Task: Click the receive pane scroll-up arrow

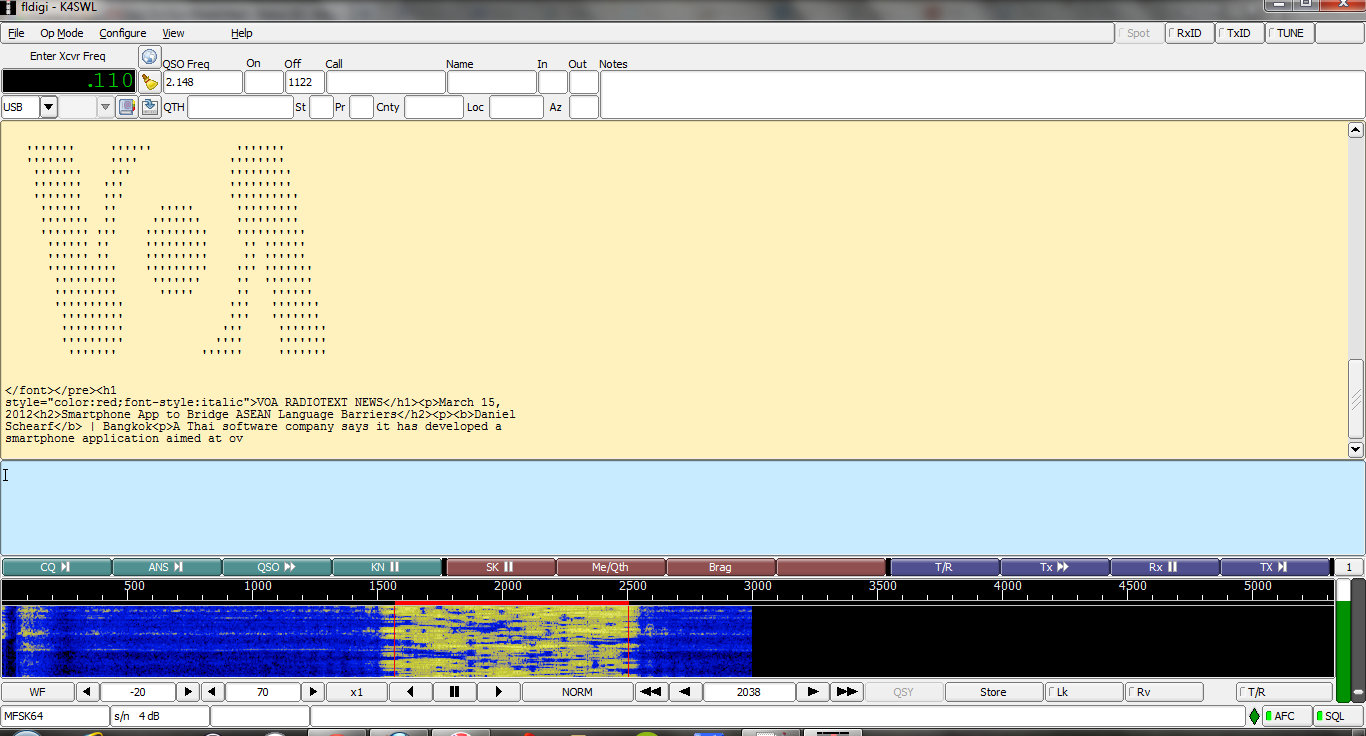Action: point(1356,130)
